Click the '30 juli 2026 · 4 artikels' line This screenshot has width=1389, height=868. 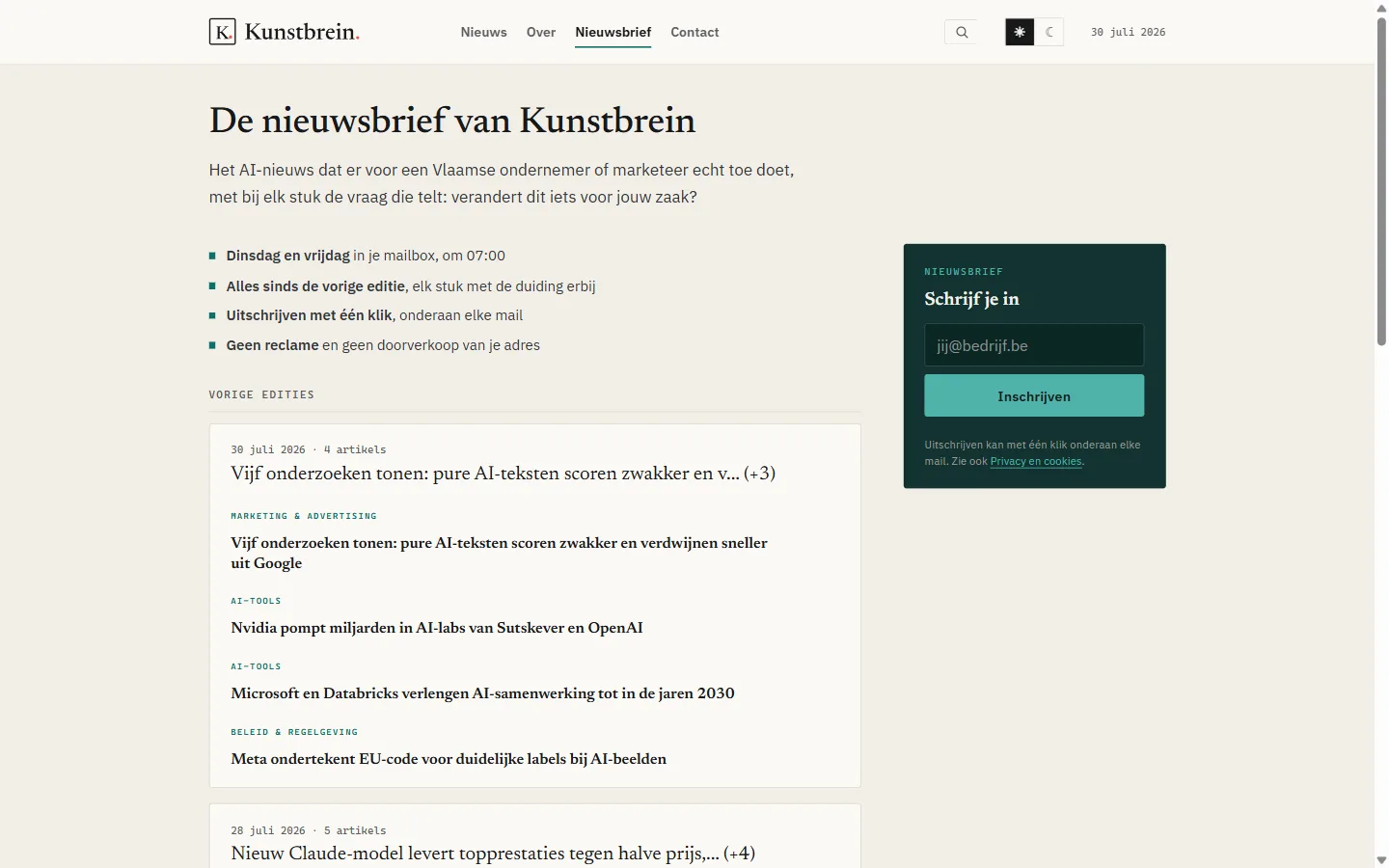point(309,449)
